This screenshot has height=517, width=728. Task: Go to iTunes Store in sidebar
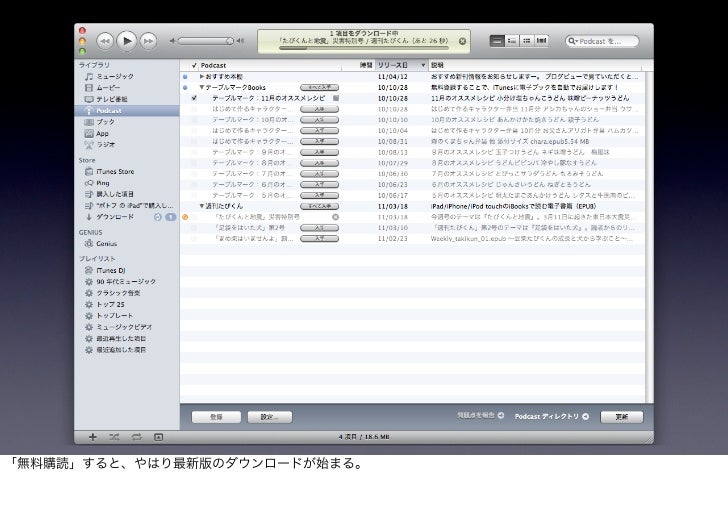tap(110, 172)
